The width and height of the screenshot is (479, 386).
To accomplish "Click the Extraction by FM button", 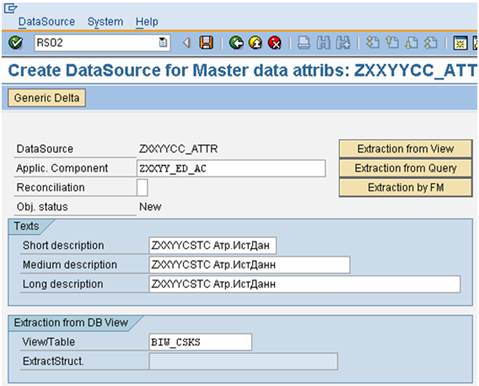I will 406,188.
